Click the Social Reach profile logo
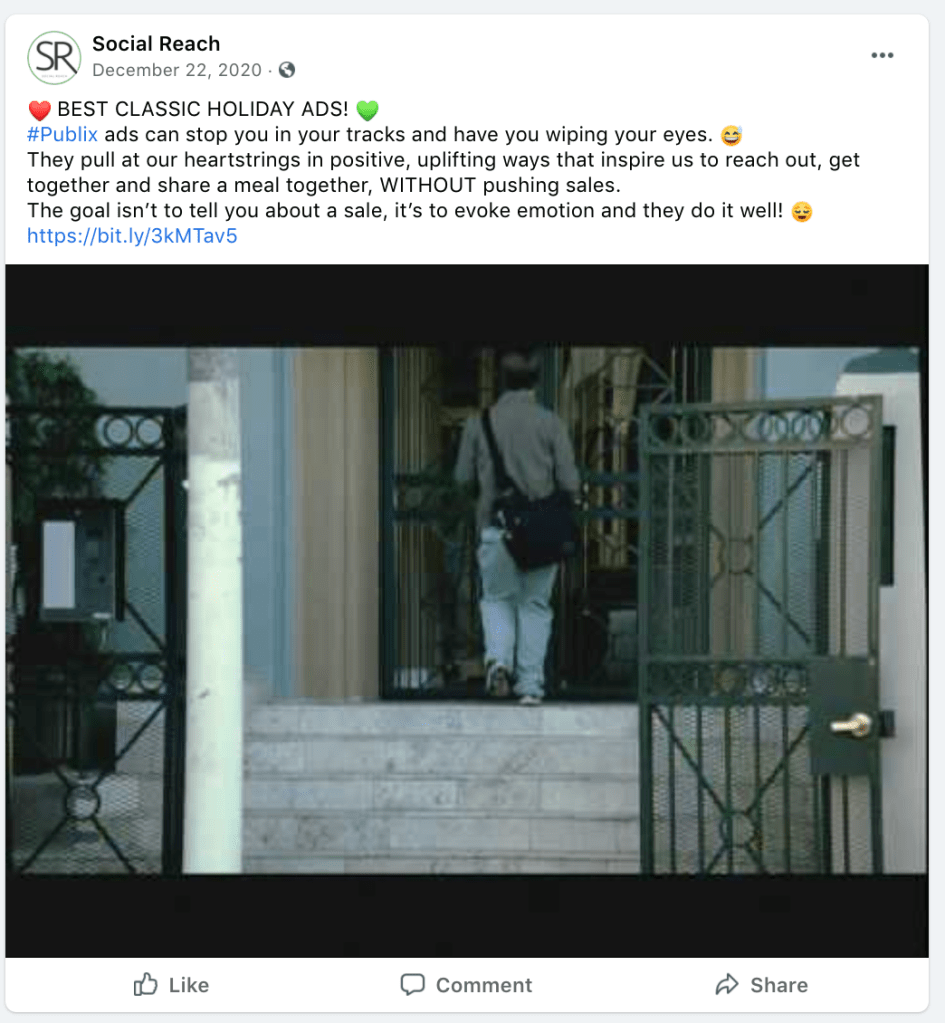 pos(54,57)
